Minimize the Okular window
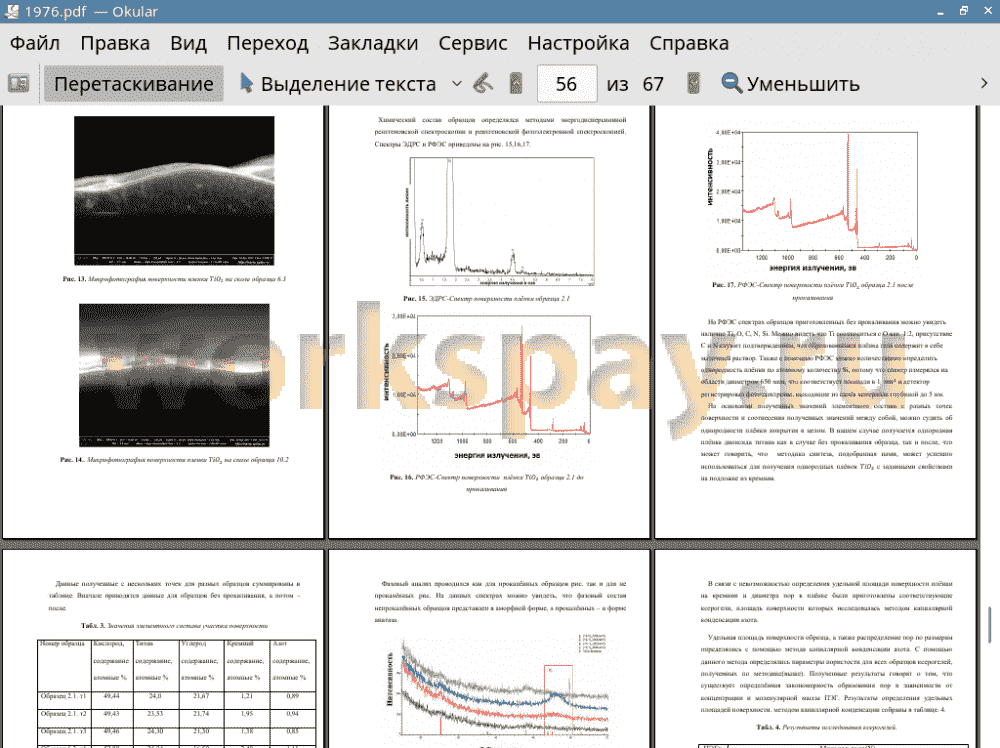Screen dimensions: 1000x748 940,11
